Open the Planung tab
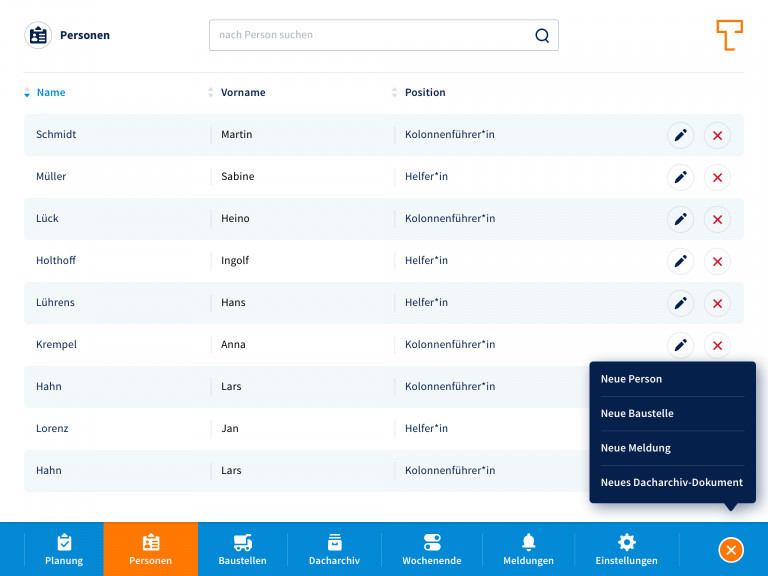This screenshot has width=768, height=576. [64, 549]
